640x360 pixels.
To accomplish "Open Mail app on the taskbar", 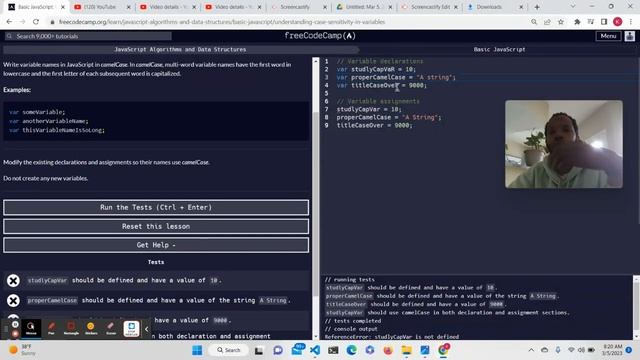I will [298, 350].
